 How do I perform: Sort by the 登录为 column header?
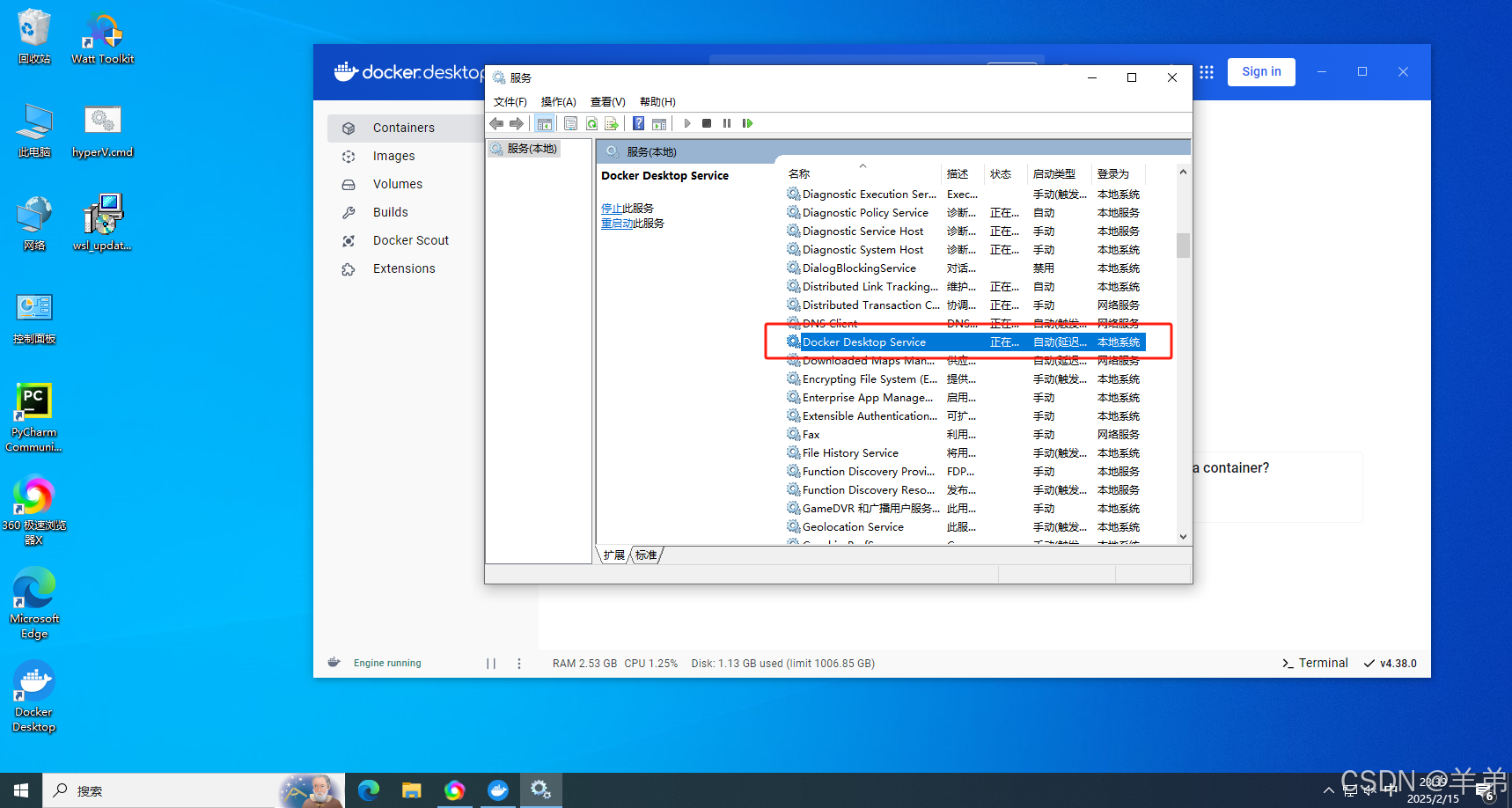[x=1118, y=174]
